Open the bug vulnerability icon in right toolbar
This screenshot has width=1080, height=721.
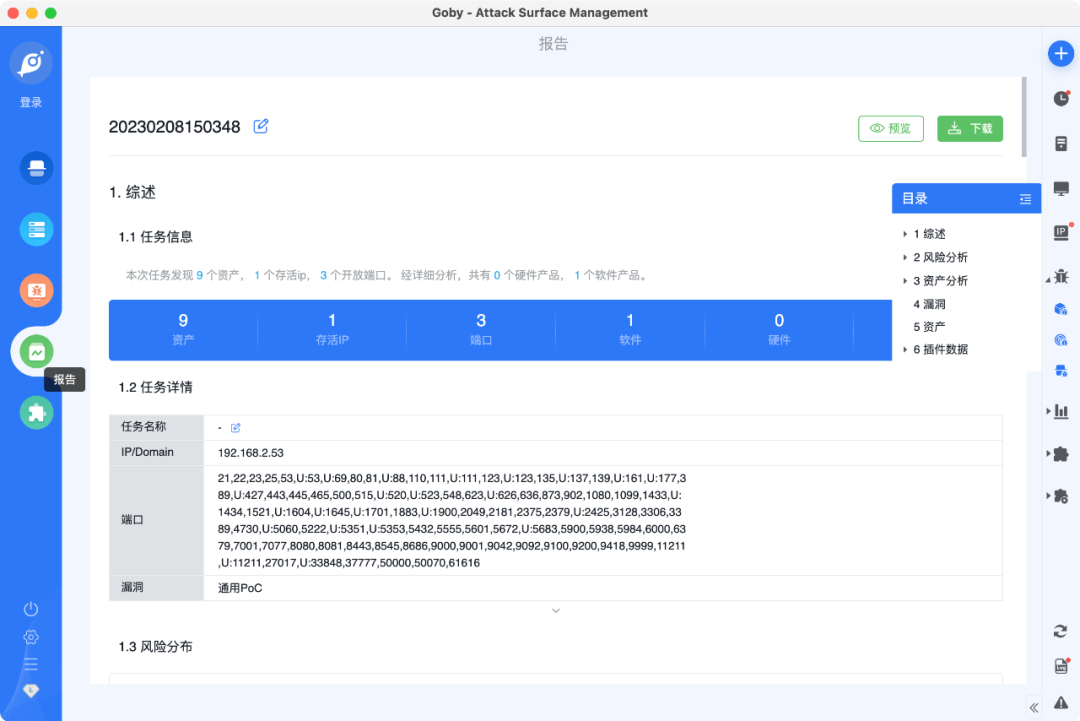pos(1061,276)
